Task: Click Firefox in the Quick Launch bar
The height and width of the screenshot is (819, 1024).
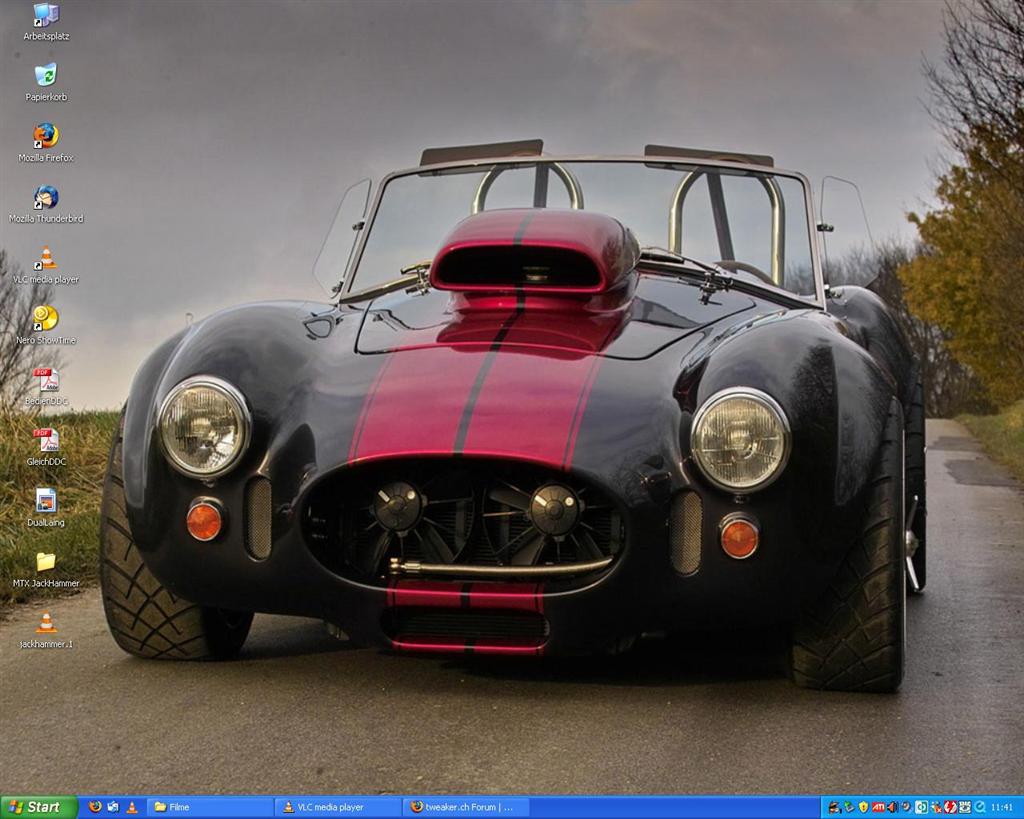Action: (95, 807)
